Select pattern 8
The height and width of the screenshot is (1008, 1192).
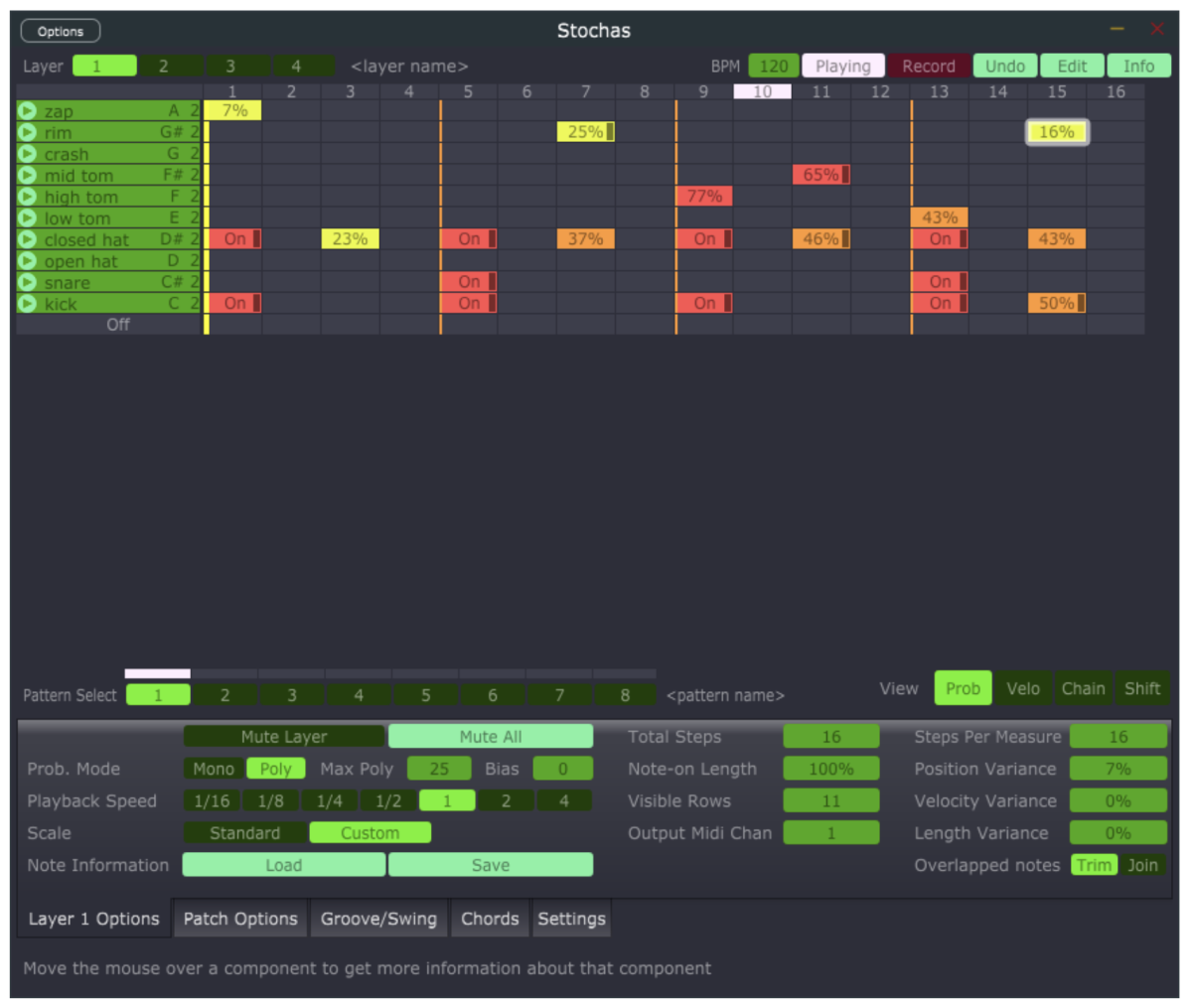click(625, 695)
